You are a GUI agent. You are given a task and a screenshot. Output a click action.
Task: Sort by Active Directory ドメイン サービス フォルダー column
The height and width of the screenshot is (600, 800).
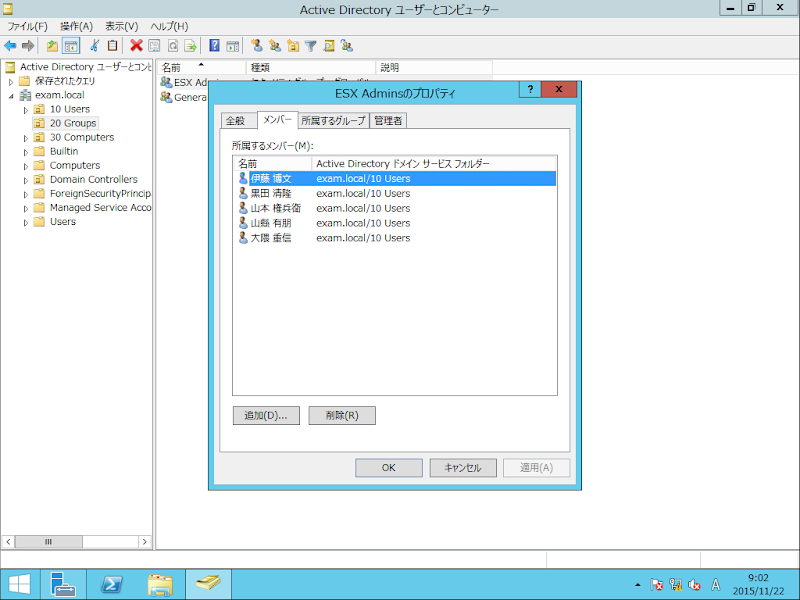pyautogui.click(x=434, y=164)
